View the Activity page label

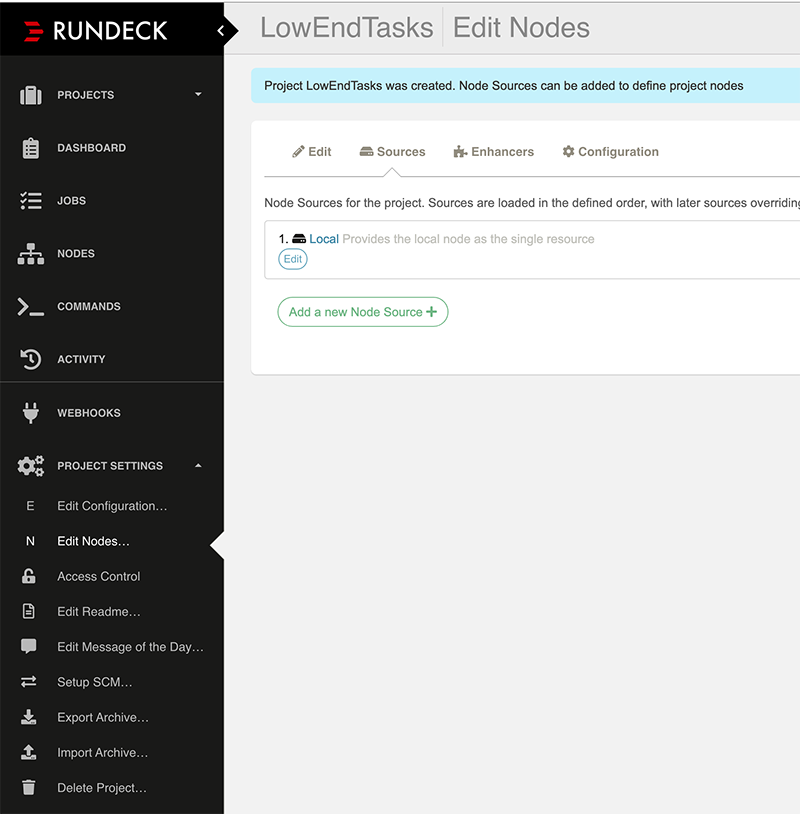click(81, 359)
